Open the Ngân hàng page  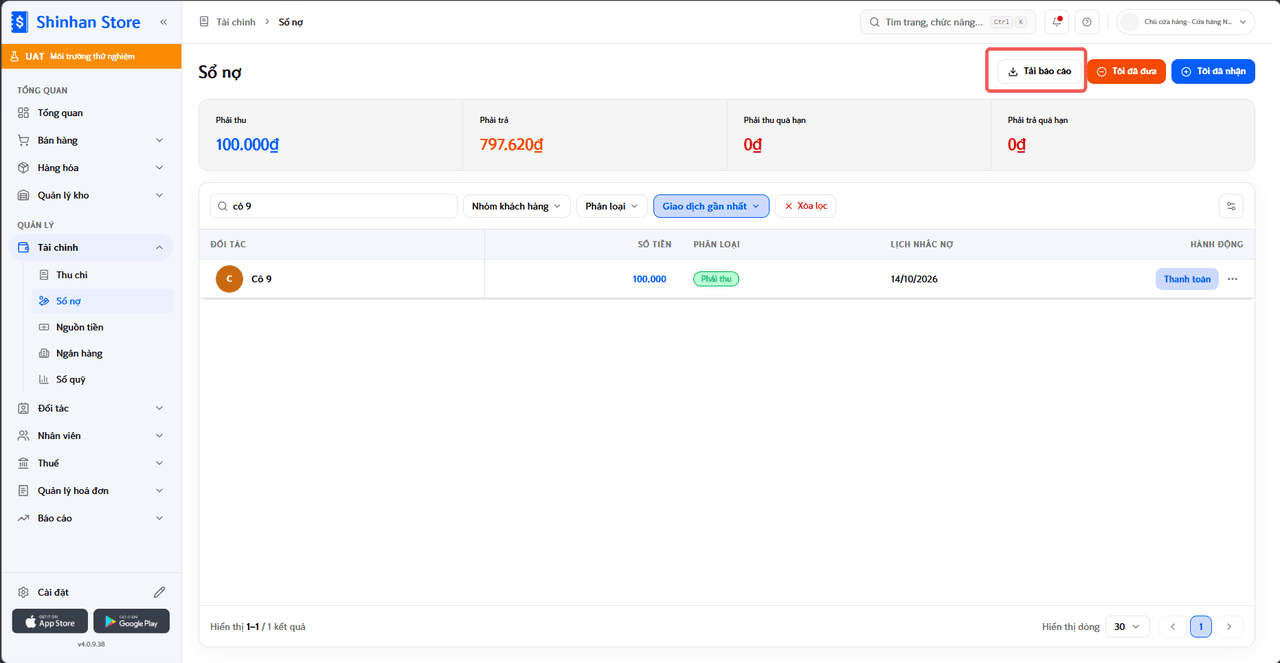102,353
